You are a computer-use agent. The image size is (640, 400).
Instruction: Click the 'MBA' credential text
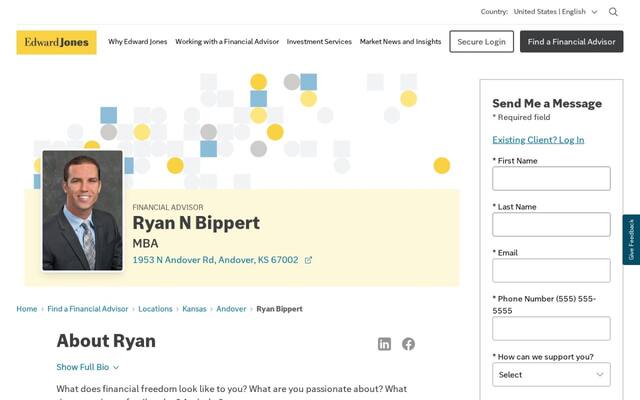(x=145, y=244)
